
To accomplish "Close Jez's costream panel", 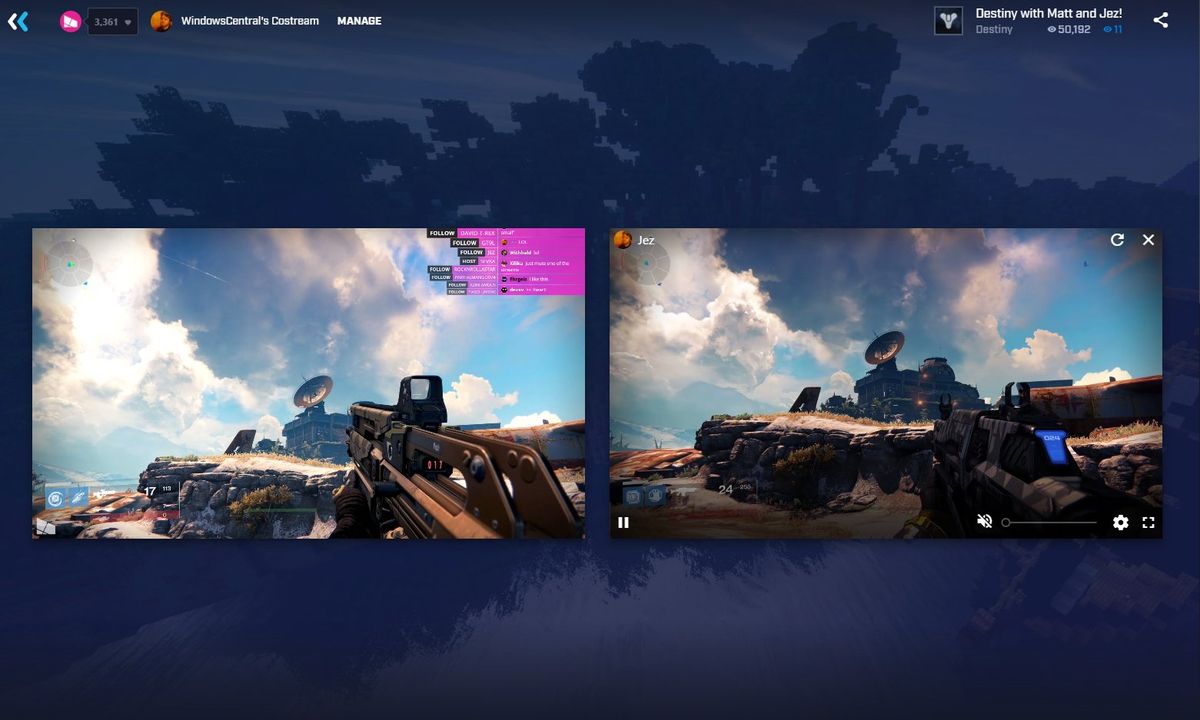I will (x=1148, y=240).
